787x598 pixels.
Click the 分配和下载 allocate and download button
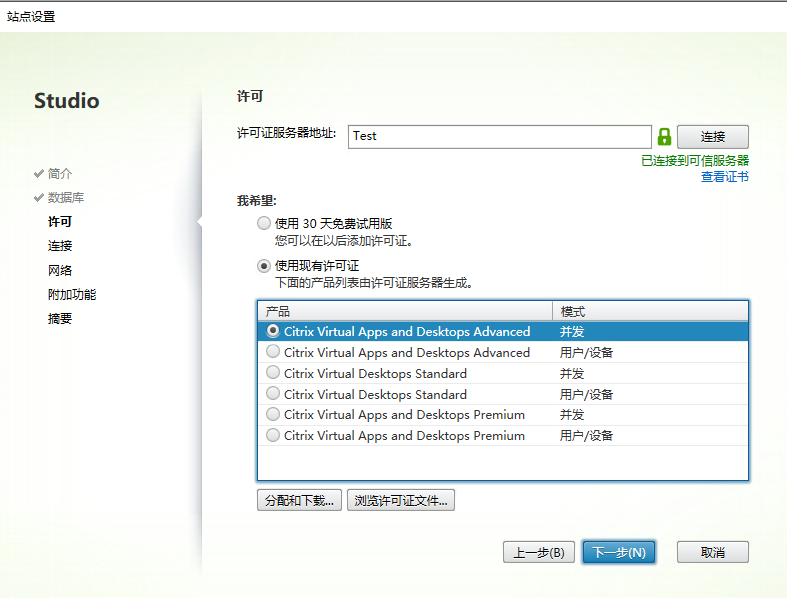pyautogui.click(x=300, y=500)
